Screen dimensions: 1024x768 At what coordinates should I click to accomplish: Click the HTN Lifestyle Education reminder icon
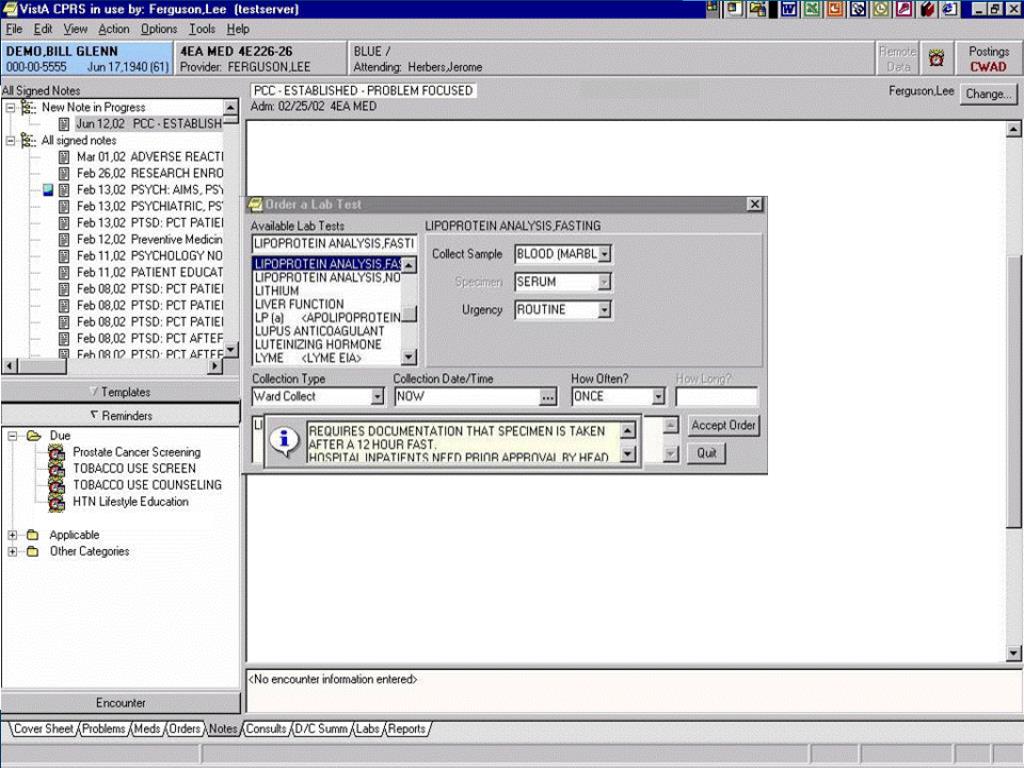56,502
